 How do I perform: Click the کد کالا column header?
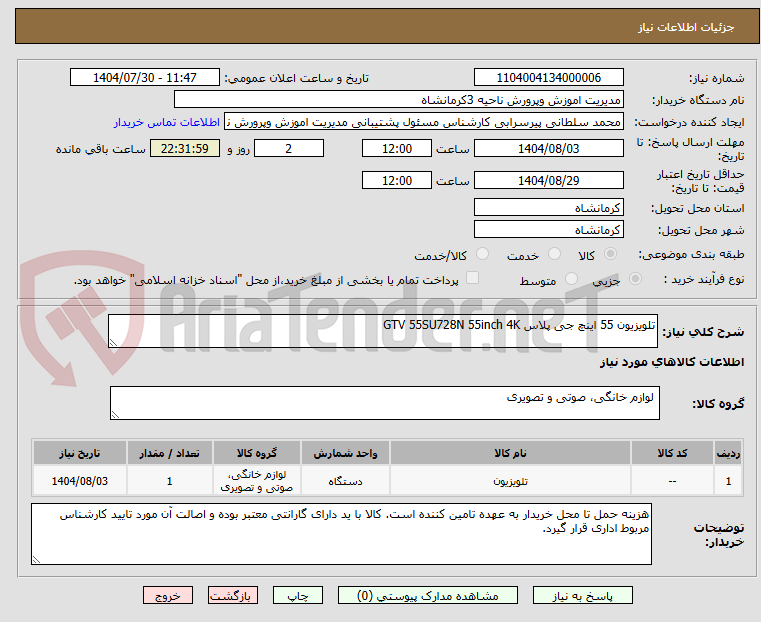[x=672, y=453]
